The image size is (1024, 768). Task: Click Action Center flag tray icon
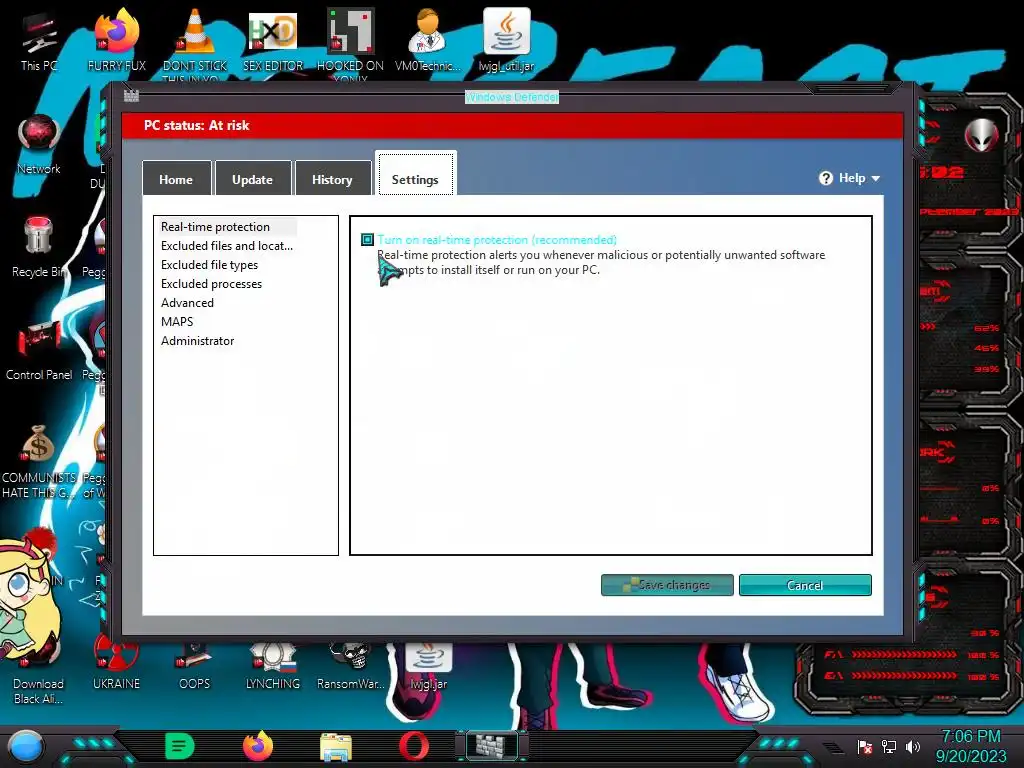(x=865, y=747)
